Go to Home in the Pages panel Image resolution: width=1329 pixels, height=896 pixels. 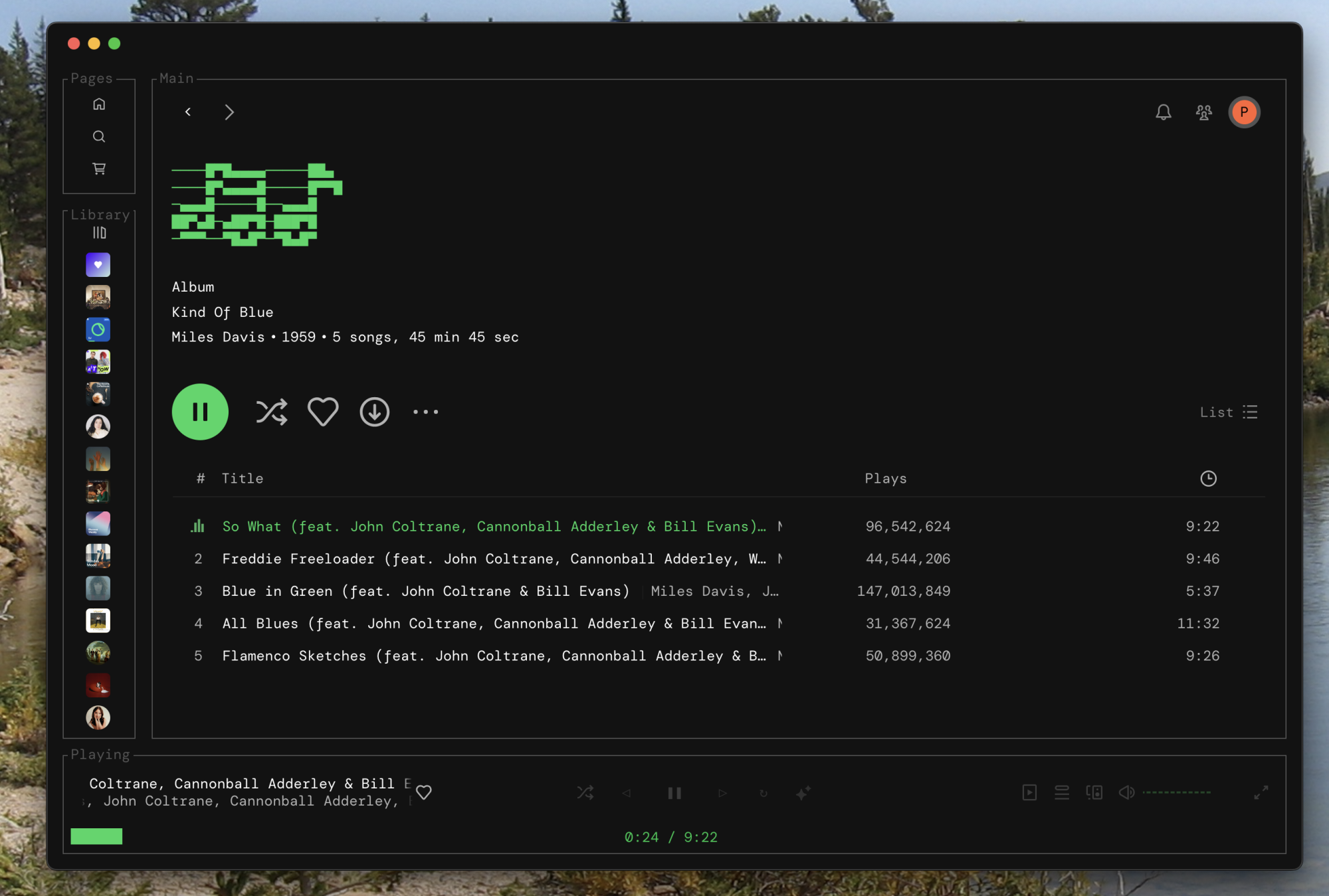tap(98, 104)
